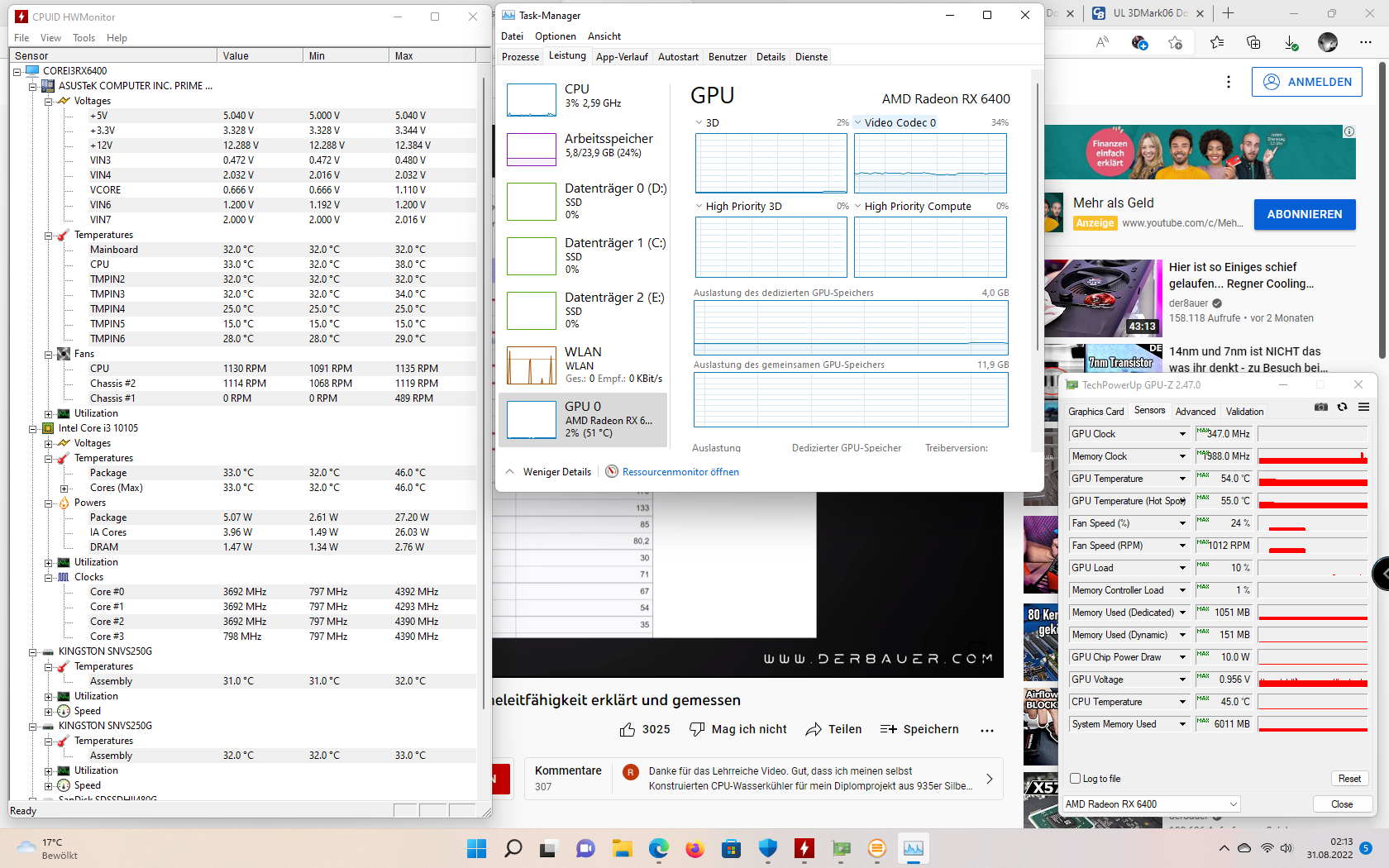Click the Fans icon in HWMonitor sensor tree
1389x868 pixels.
click(x=64, y=353)
